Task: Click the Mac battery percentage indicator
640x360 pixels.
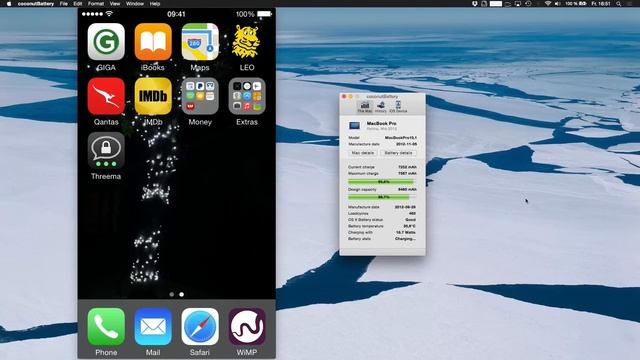Action: pyautogui.click(x=576, y=4)
